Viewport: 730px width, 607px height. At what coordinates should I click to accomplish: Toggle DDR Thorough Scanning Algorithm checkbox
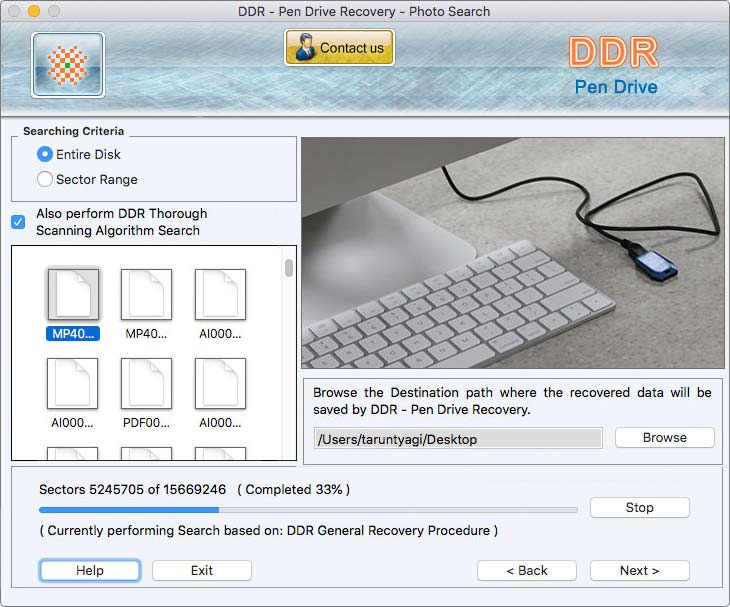pyautogui.click(x=18, y=222)
